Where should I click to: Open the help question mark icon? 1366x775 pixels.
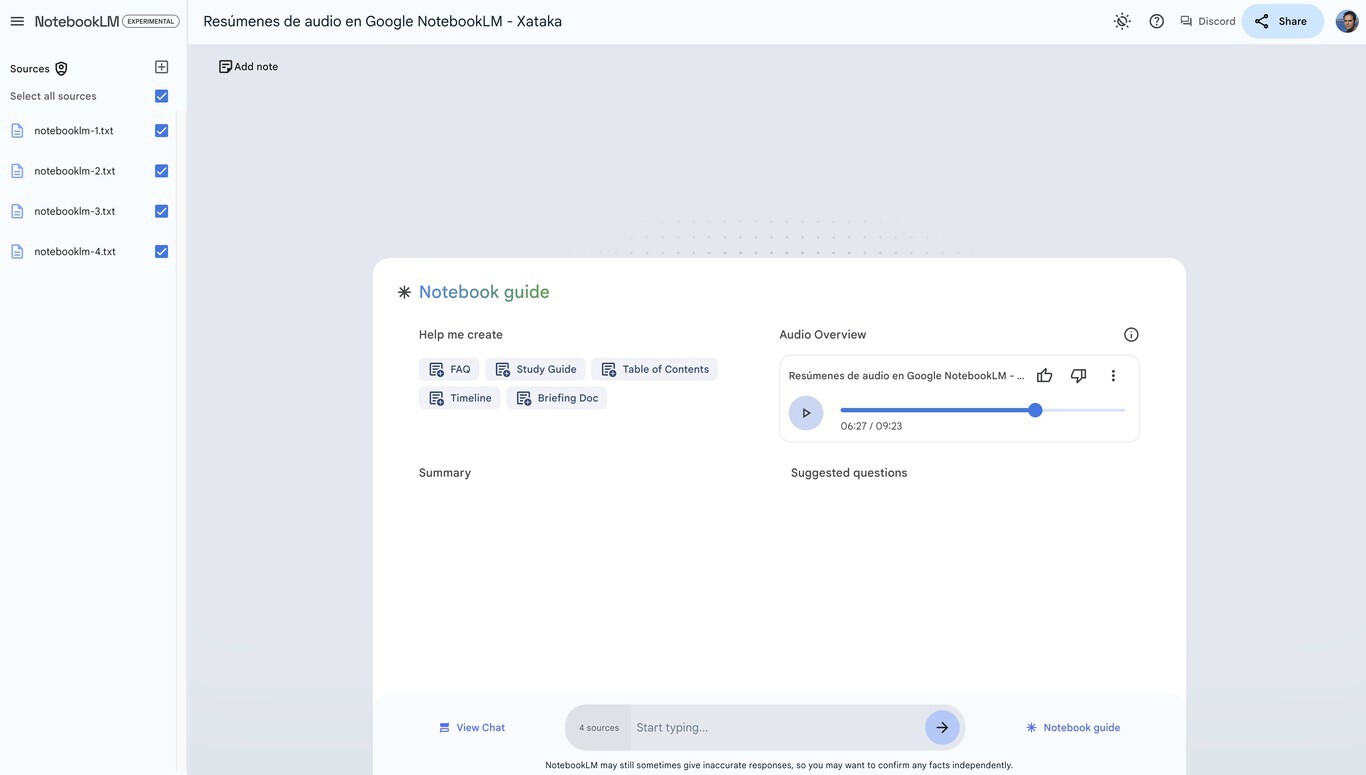[1157, 21]
